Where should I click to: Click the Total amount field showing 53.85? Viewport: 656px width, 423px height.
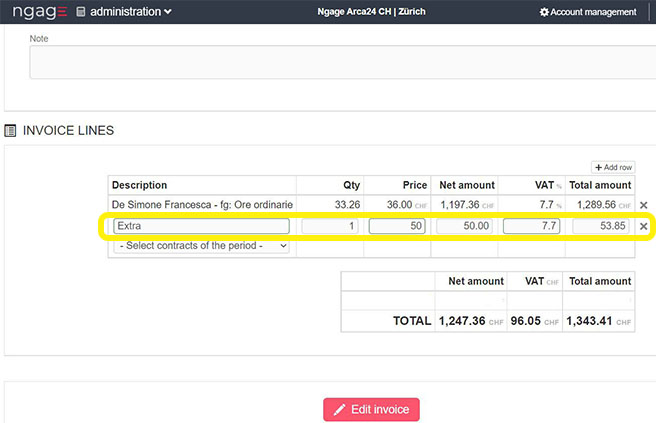tap(601, 227)
